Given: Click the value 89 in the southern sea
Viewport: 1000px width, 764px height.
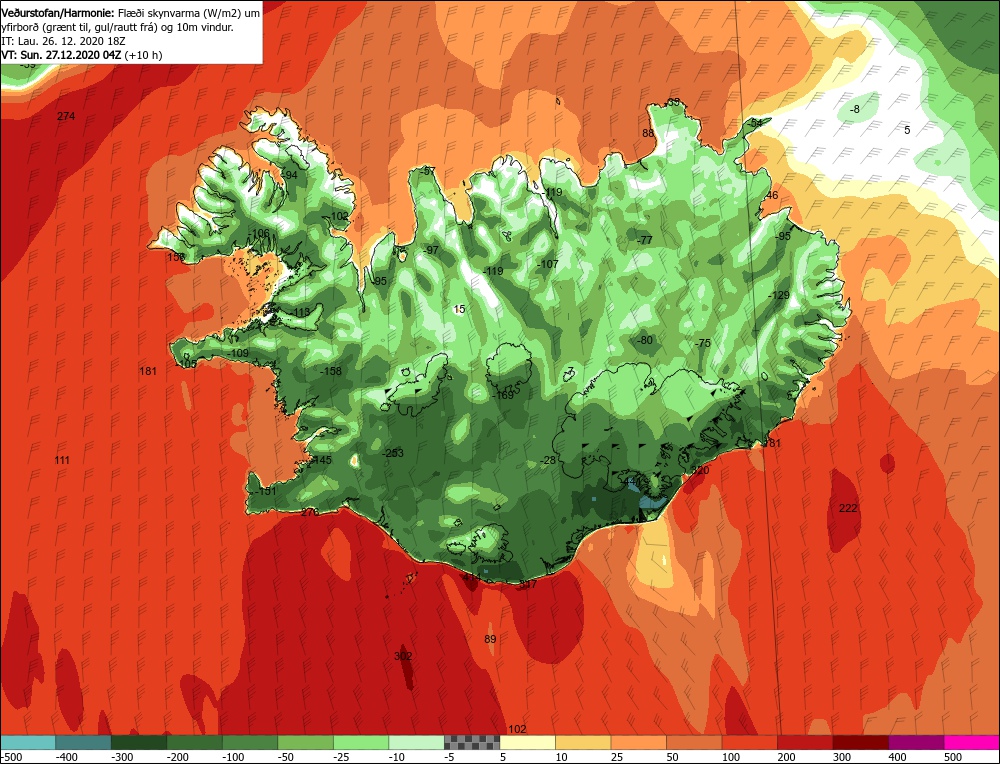Looking at the screenshot, I should 490,640.
